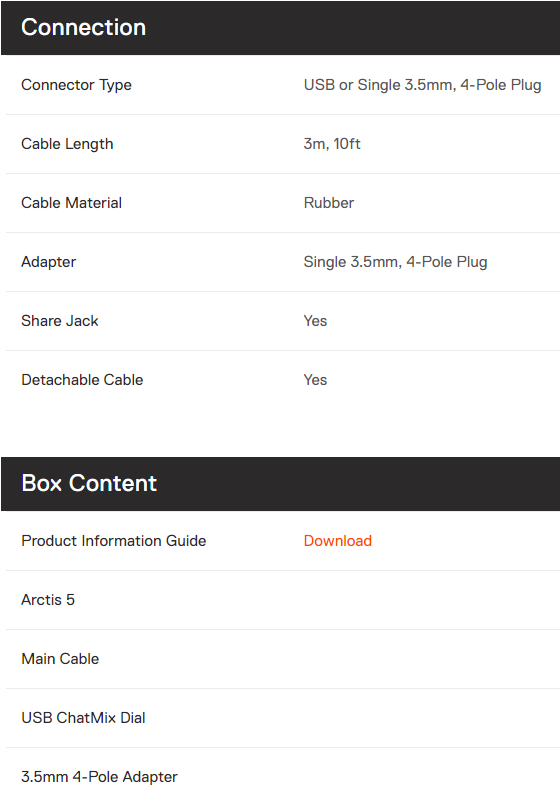Click the Product Information Guide label
The image size is (560, 811).
(x=114, y=540)
